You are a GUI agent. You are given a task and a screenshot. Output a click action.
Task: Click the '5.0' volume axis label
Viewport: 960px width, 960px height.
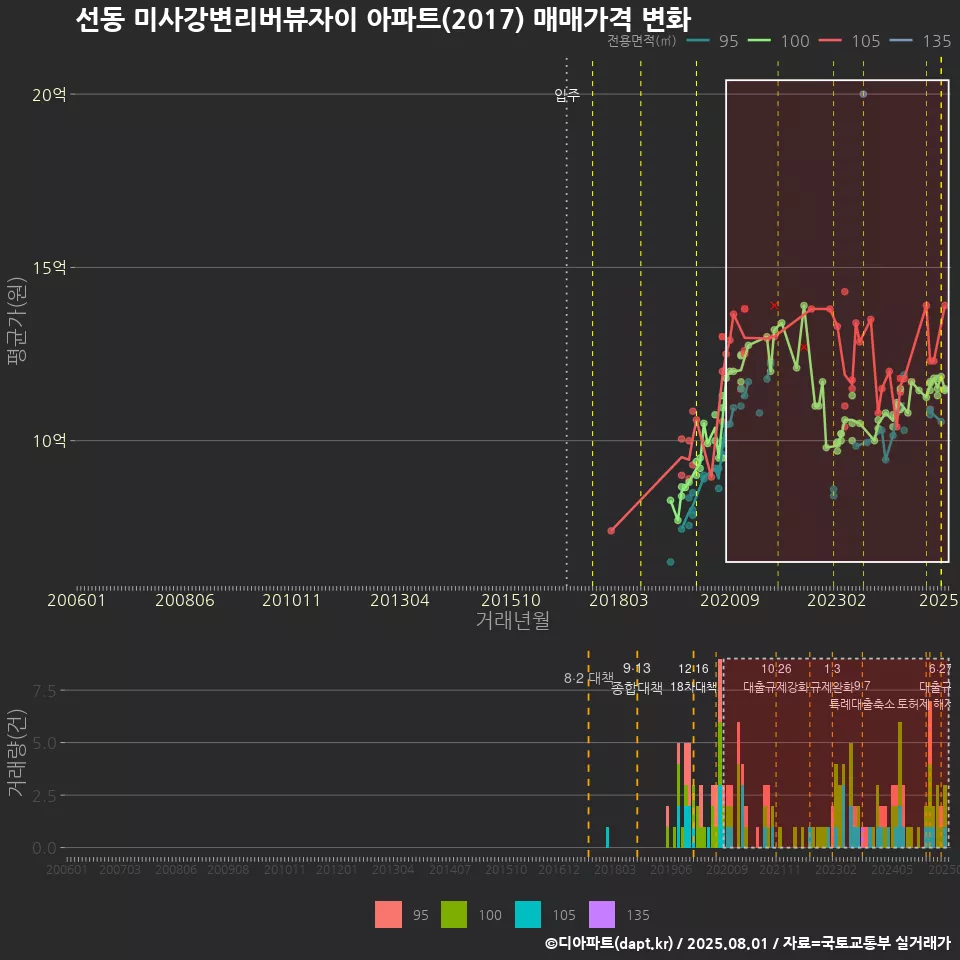[44, 743]
